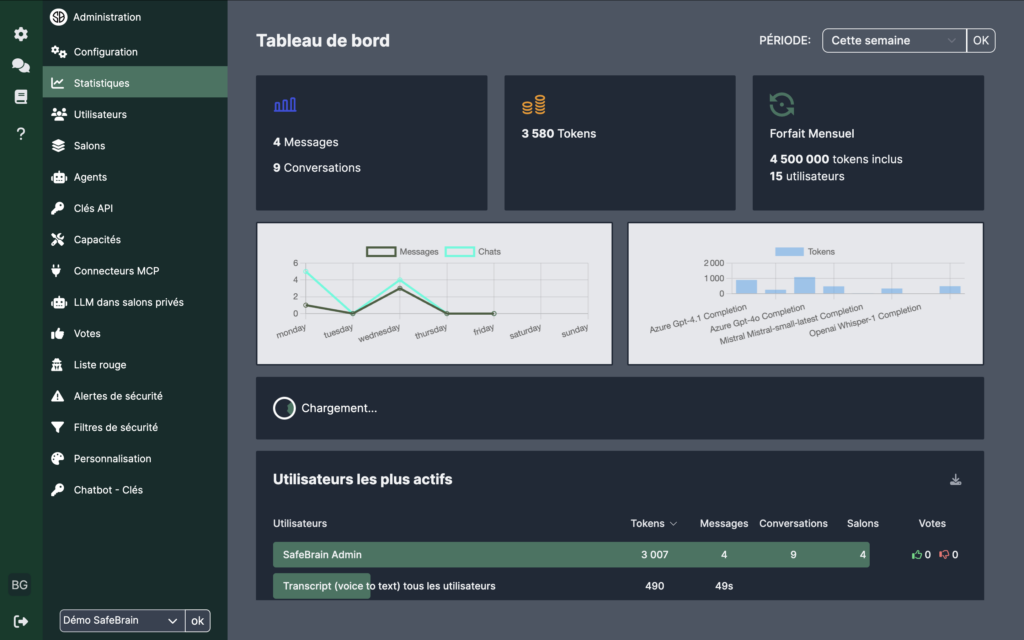Screen dimensions: 1024x640
Task: Click the Chatbot - Clés key icon
Action: tap(57, 490)
